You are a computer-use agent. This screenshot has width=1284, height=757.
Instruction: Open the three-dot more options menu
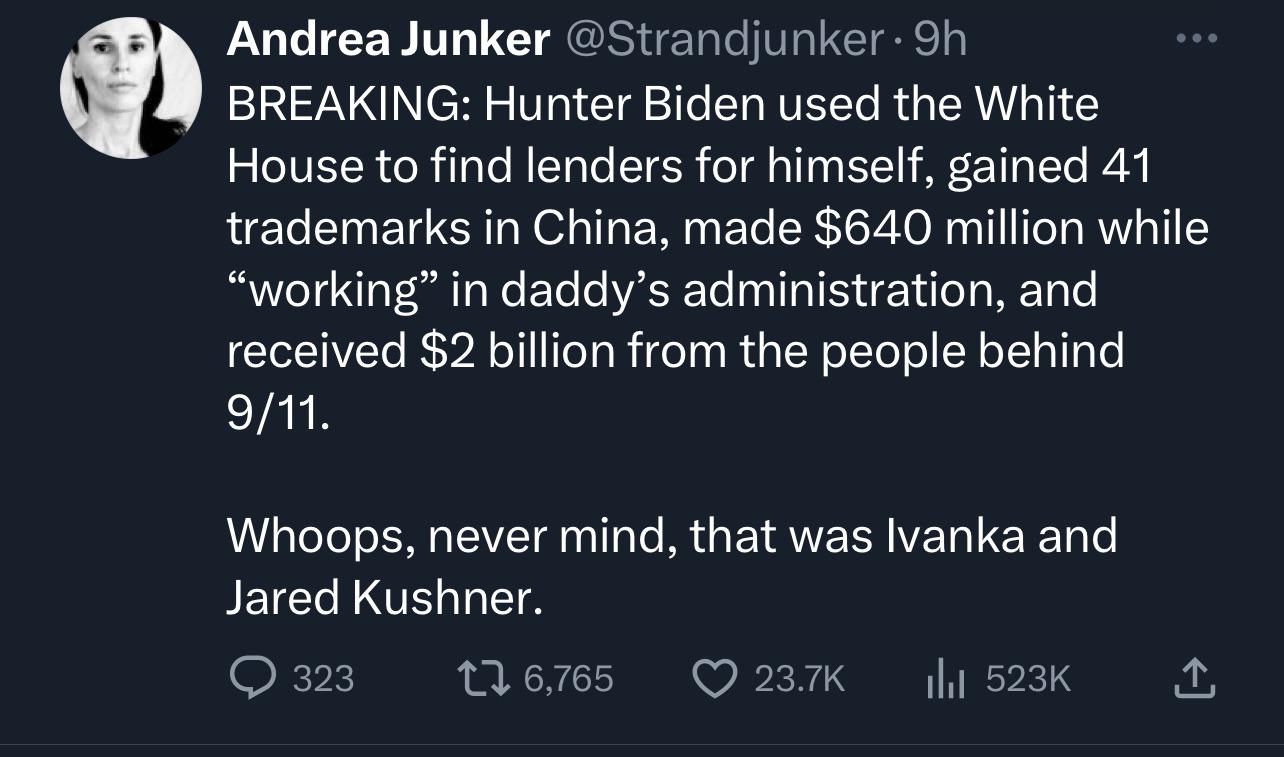1197,39
